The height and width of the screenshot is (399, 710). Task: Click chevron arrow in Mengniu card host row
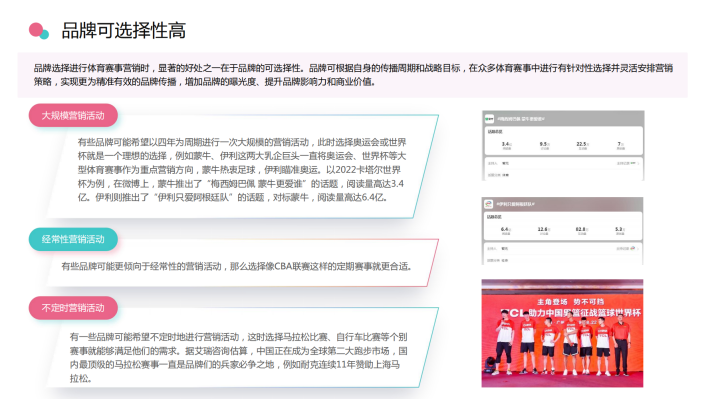[638, 163]
